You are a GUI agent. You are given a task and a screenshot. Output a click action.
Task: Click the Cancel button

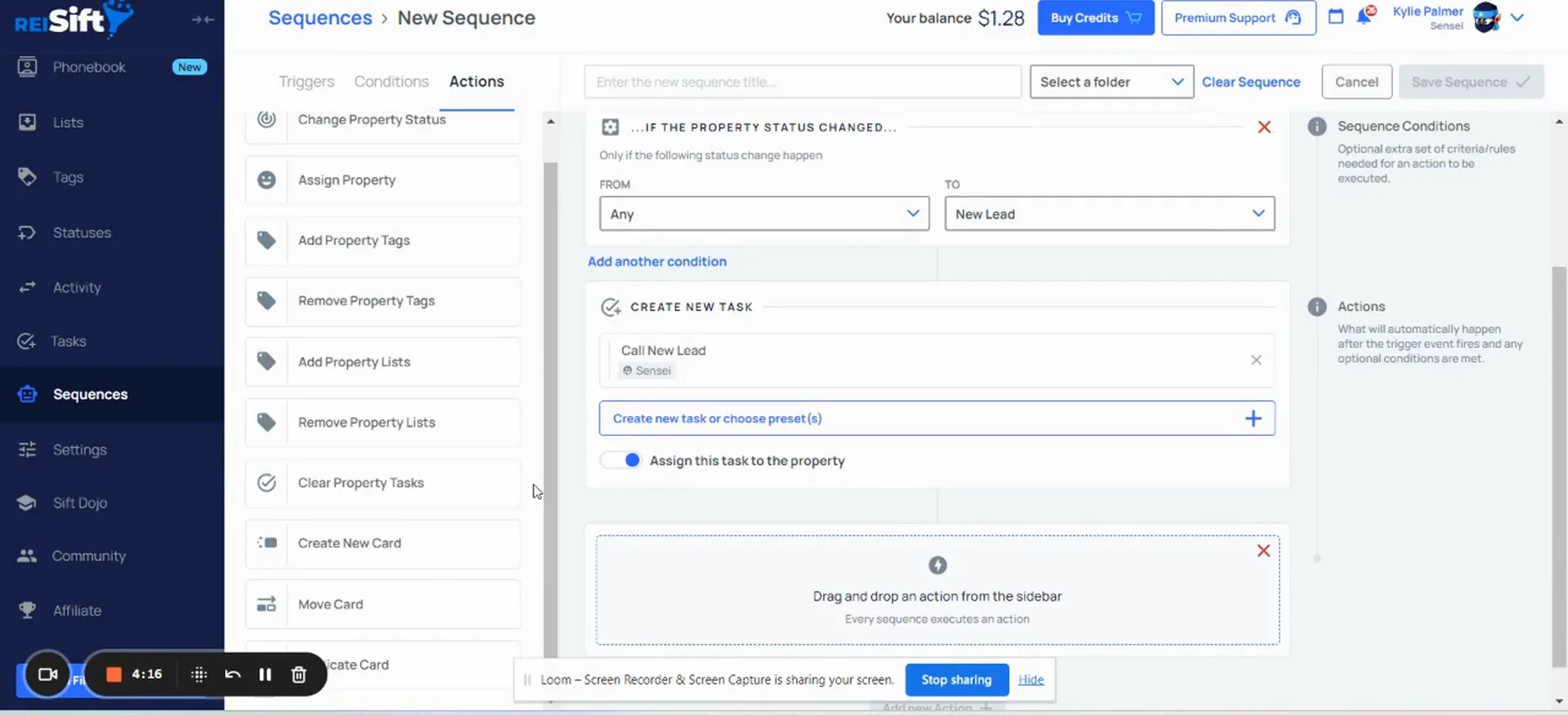[1356, 82]
